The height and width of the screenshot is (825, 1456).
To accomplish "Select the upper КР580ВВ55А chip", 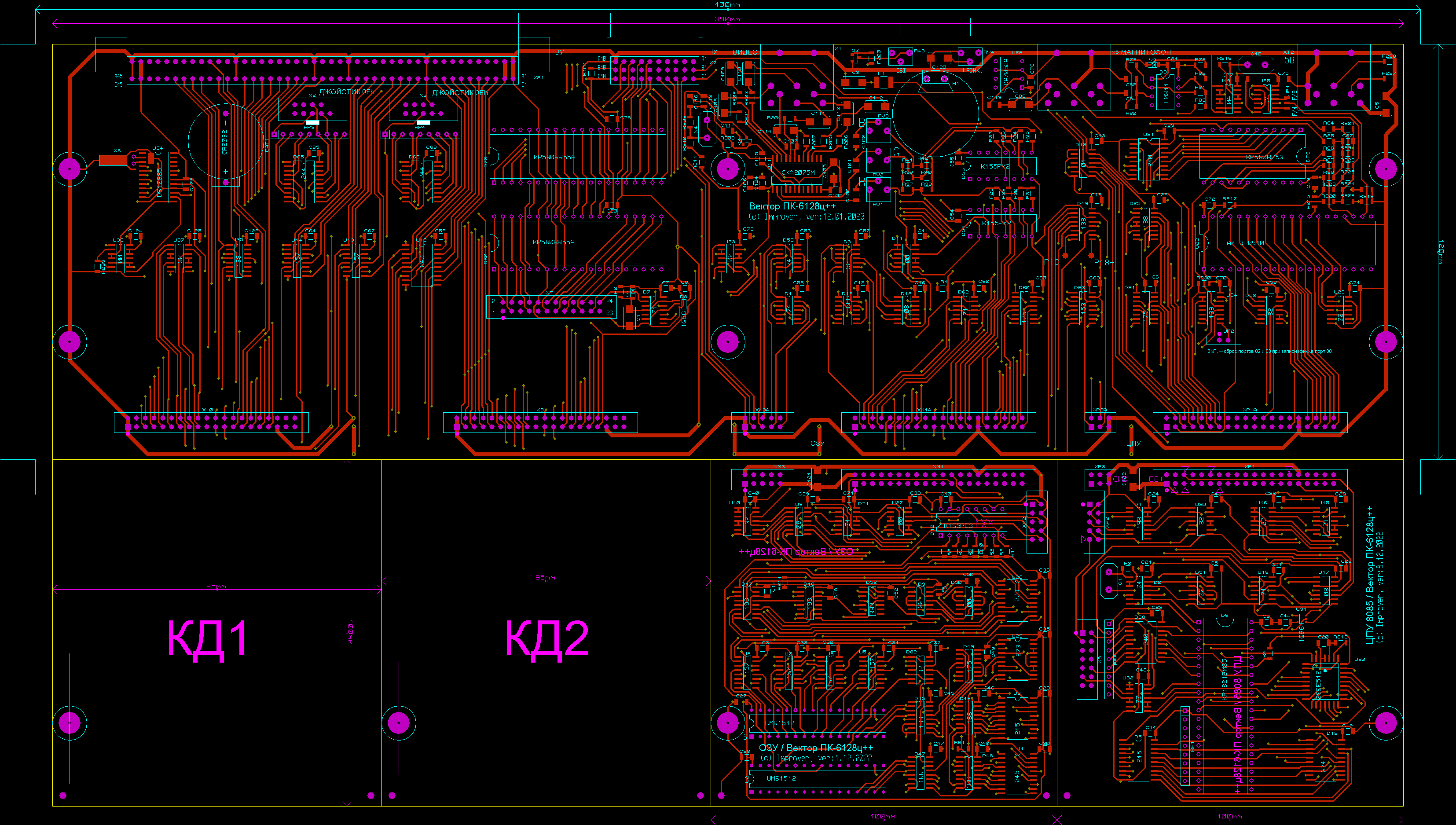I will click(554, 157).
